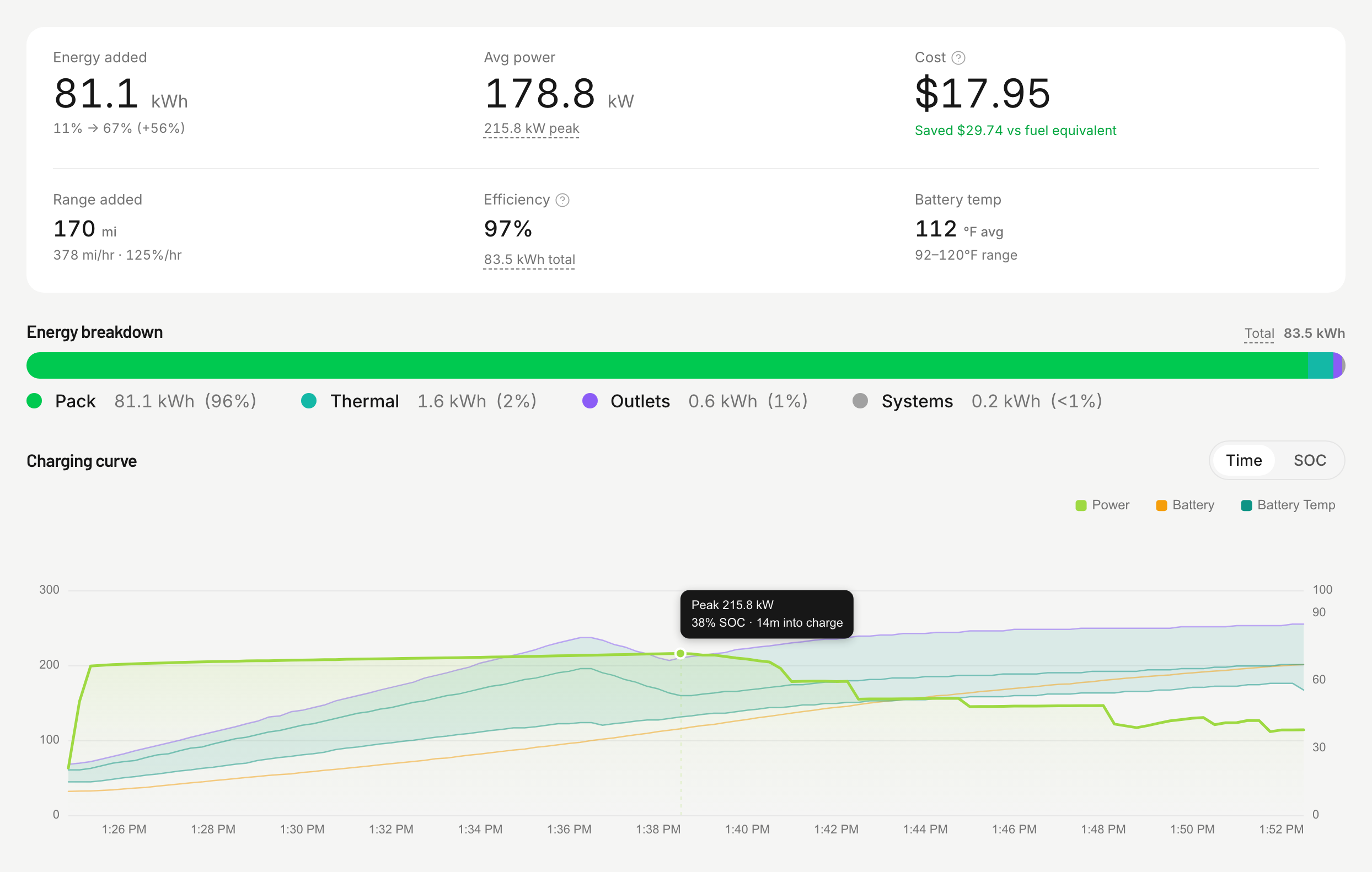Click the 83.5 kWh total value in breakdown
Viewport: 1372px width, 872px height.
tap(1315, 333)
